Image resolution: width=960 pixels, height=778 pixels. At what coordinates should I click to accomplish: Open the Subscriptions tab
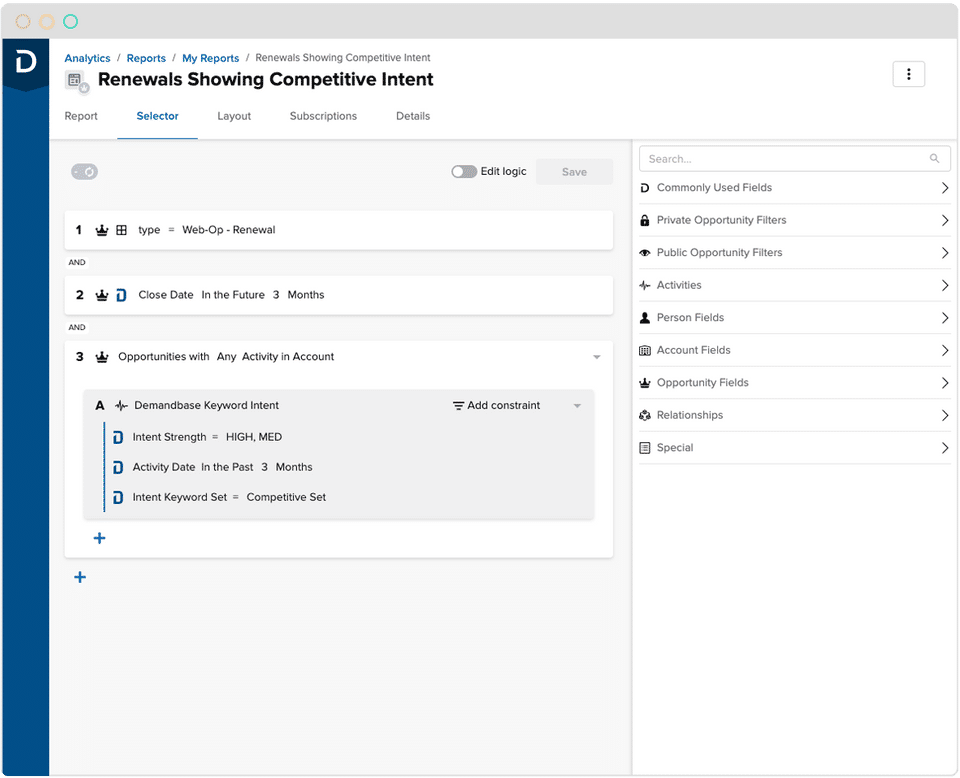(323, 116)
